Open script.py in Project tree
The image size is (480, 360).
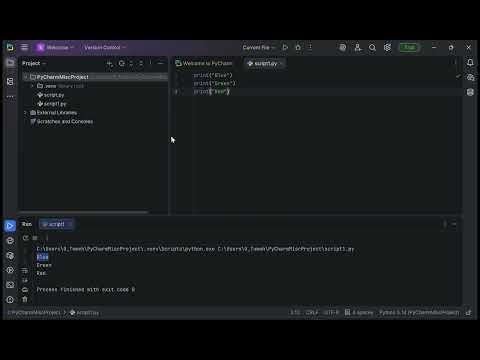(x=51, y=95)
